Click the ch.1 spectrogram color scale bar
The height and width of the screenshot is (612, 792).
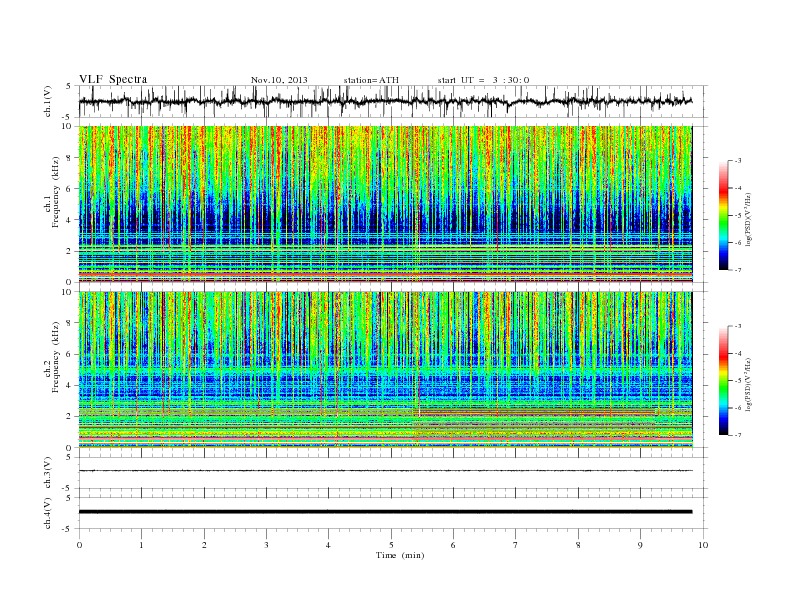pyautogui.click(x=723, y=215)
